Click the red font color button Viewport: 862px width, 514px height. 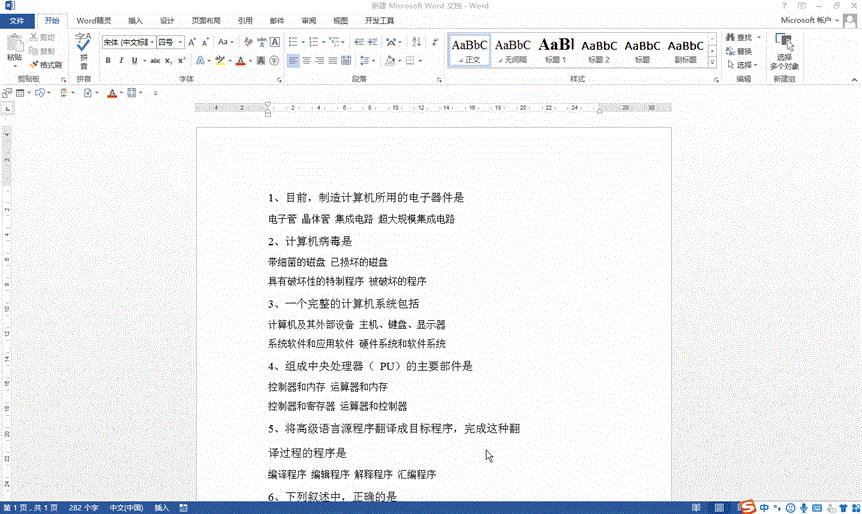click(239, 61)
